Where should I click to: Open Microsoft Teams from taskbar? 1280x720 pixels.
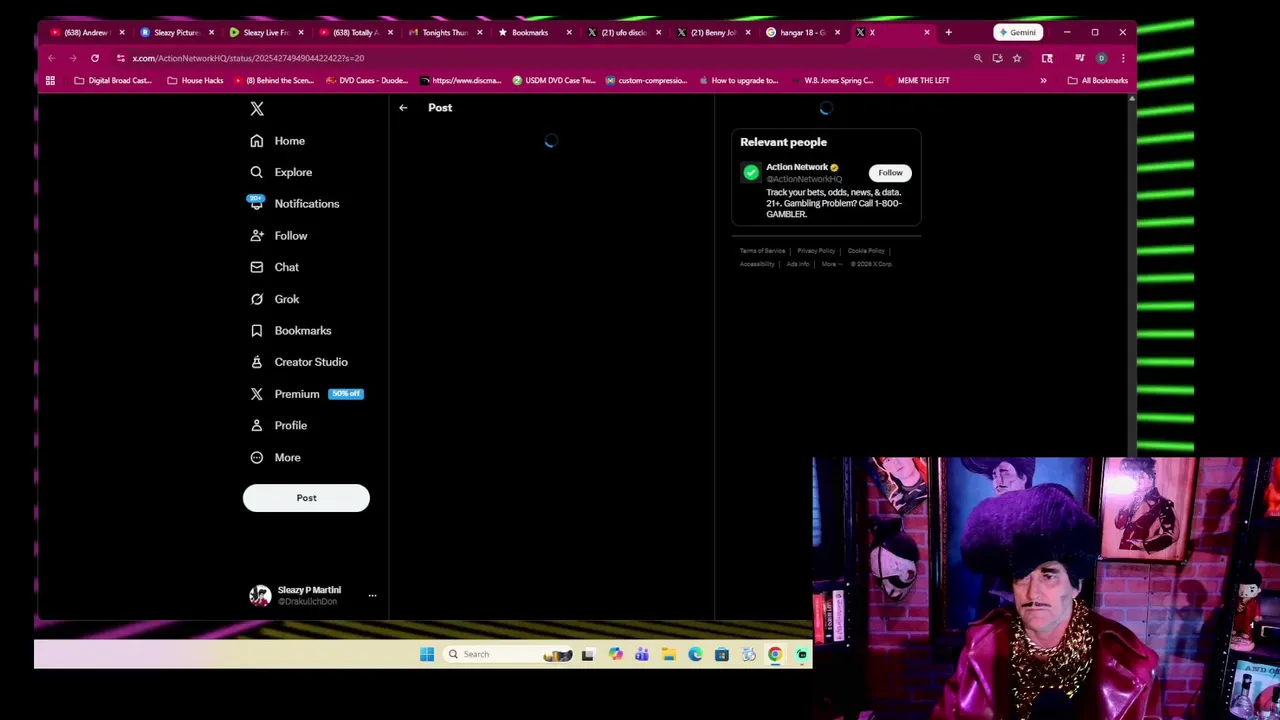point(642,655)
